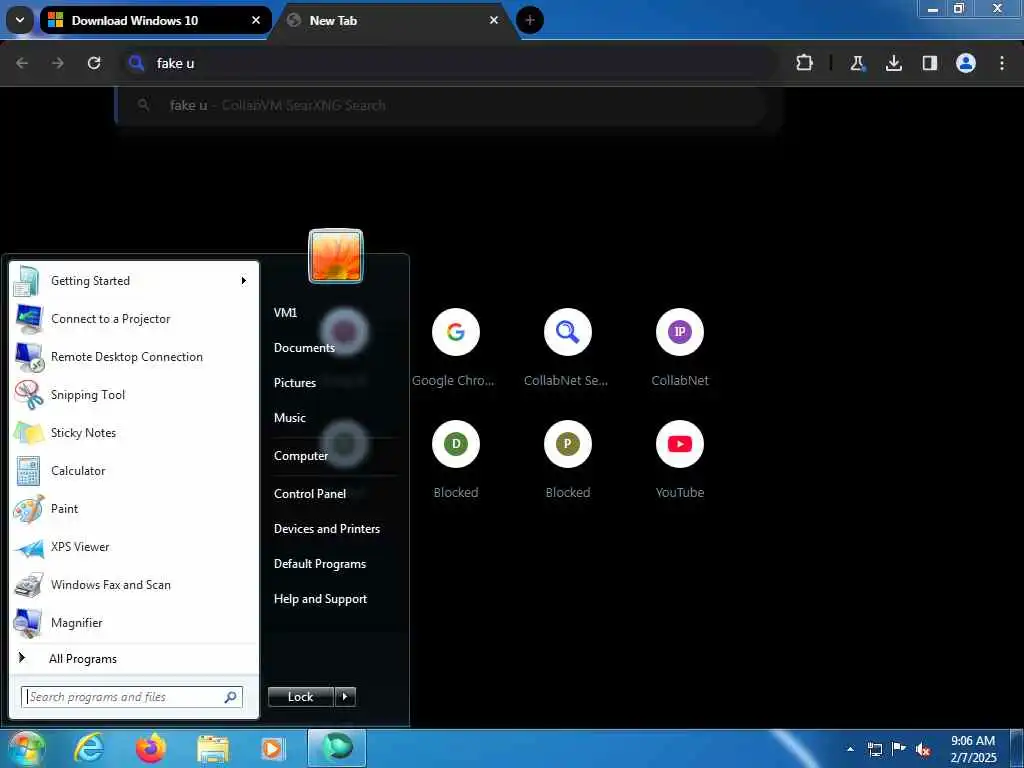Open Windows Explorer from taskbar
This screenshot has width=1024, height=768.
click(x=213, y=748)
